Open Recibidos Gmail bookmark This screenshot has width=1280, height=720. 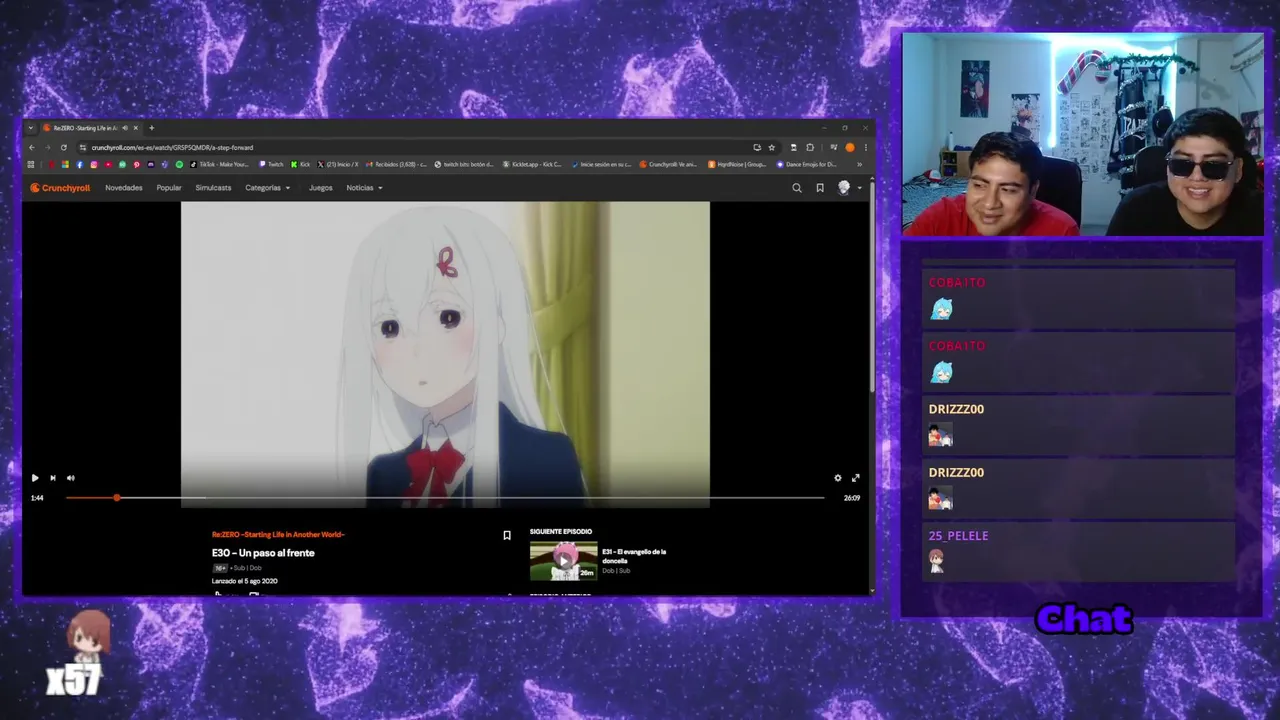pos(396,164)
